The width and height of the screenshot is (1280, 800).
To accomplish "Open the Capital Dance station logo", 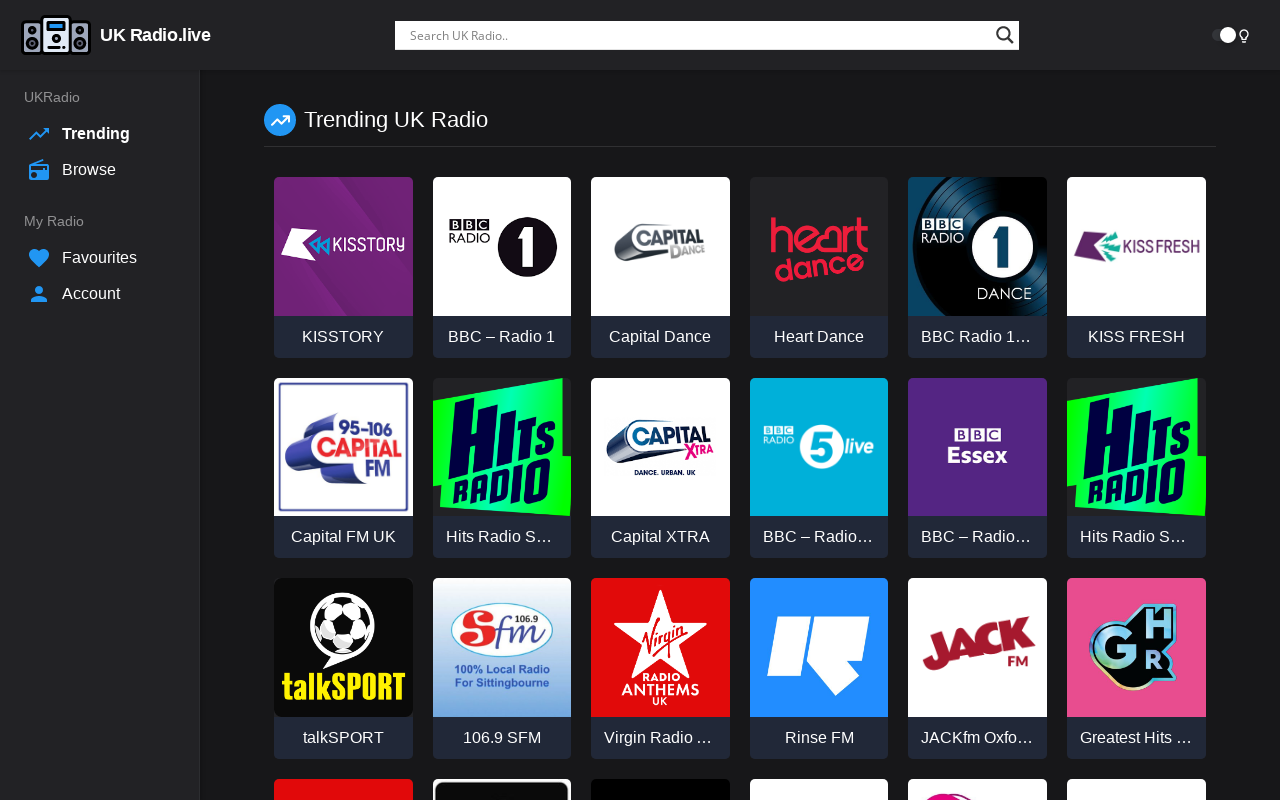I will (x=660, y=246).
